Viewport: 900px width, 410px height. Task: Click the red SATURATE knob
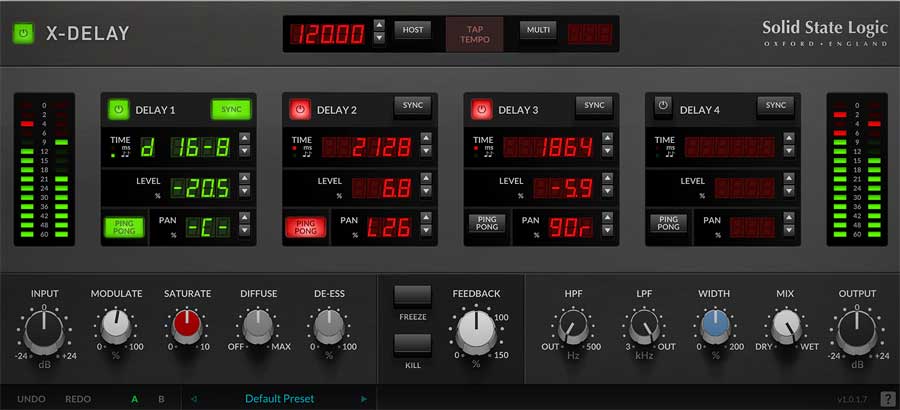(187, 327)
